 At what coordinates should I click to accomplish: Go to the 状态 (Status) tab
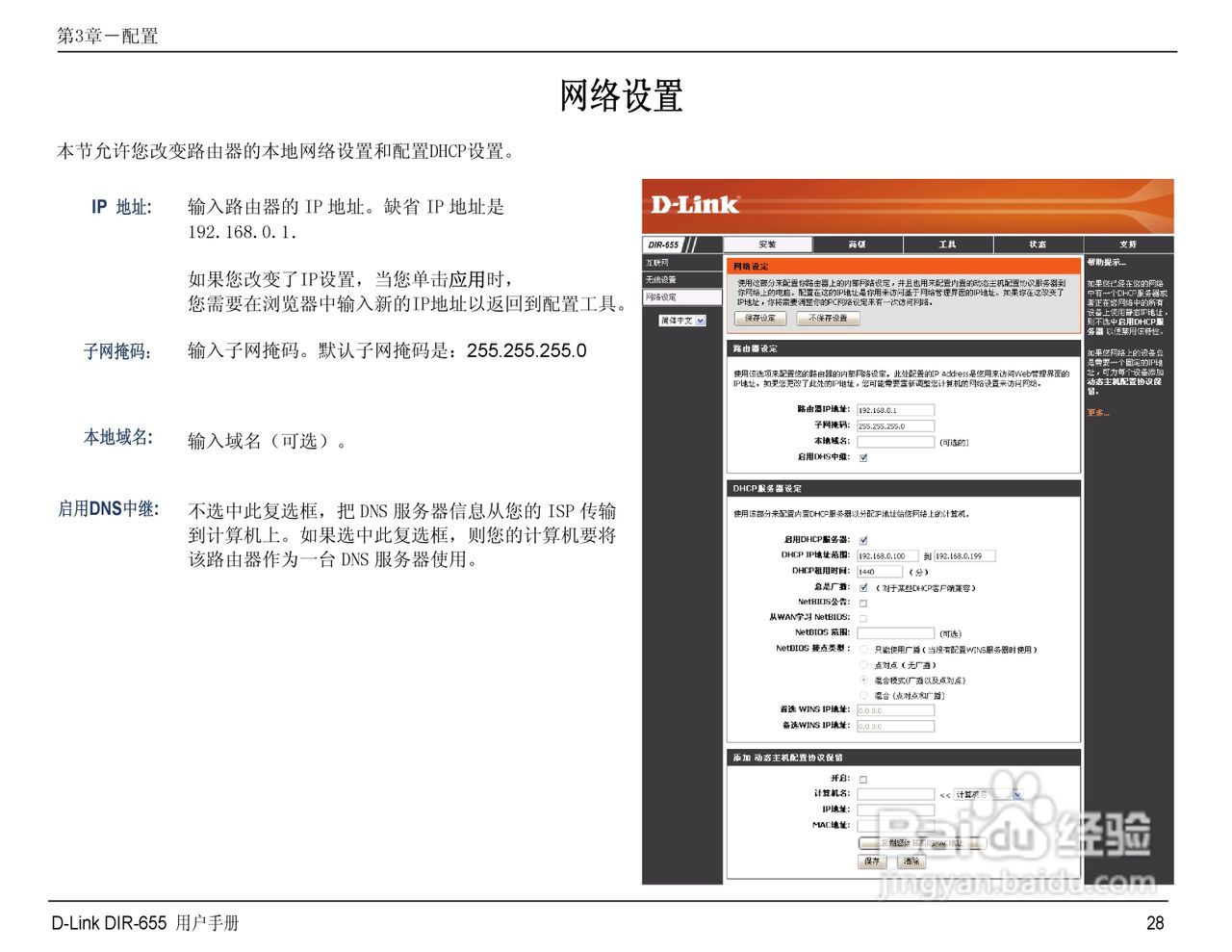(x=1038, y=244)
